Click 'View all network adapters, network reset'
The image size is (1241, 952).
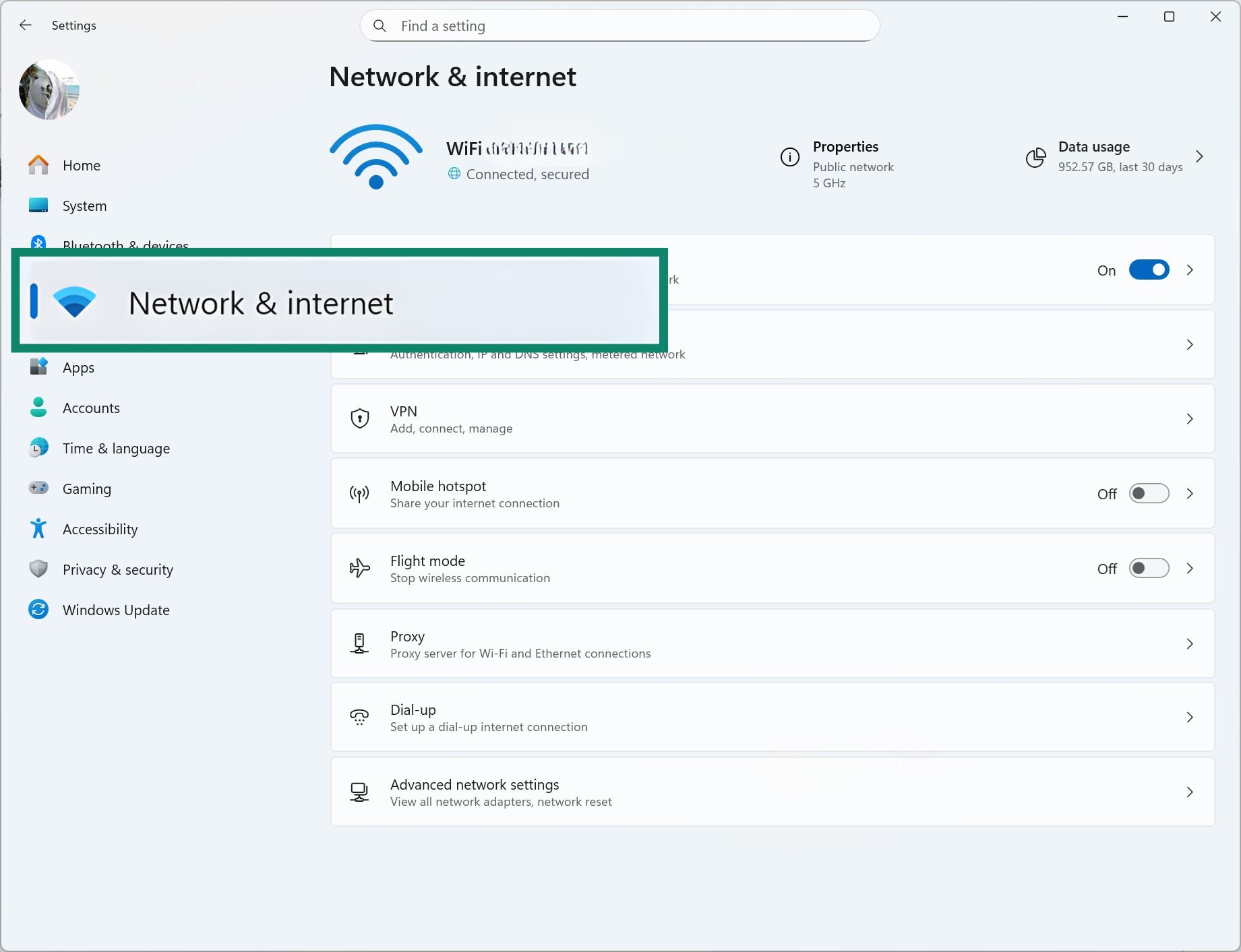pyautogui.click(x=501, y=802)
